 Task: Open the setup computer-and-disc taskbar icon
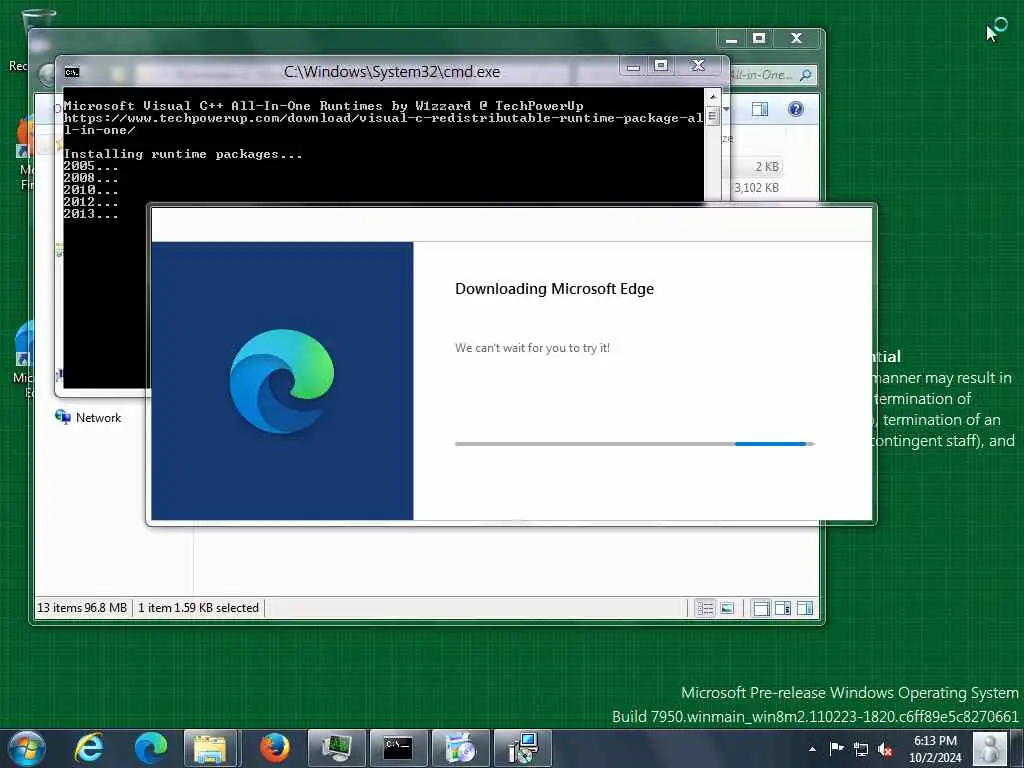(523, 748)
